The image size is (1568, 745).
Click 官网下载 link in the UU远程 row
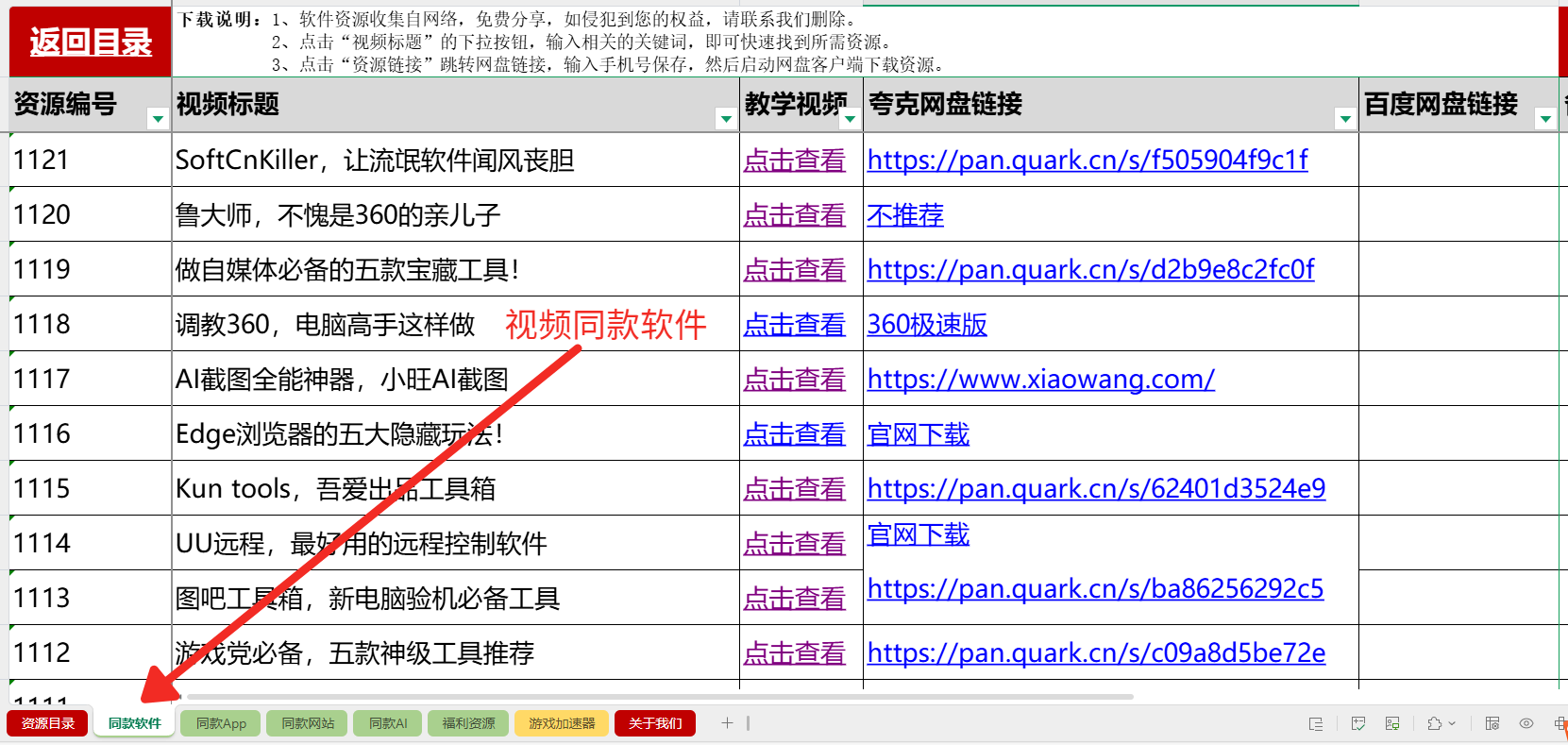pyautogui.click(x=919, y=534)
